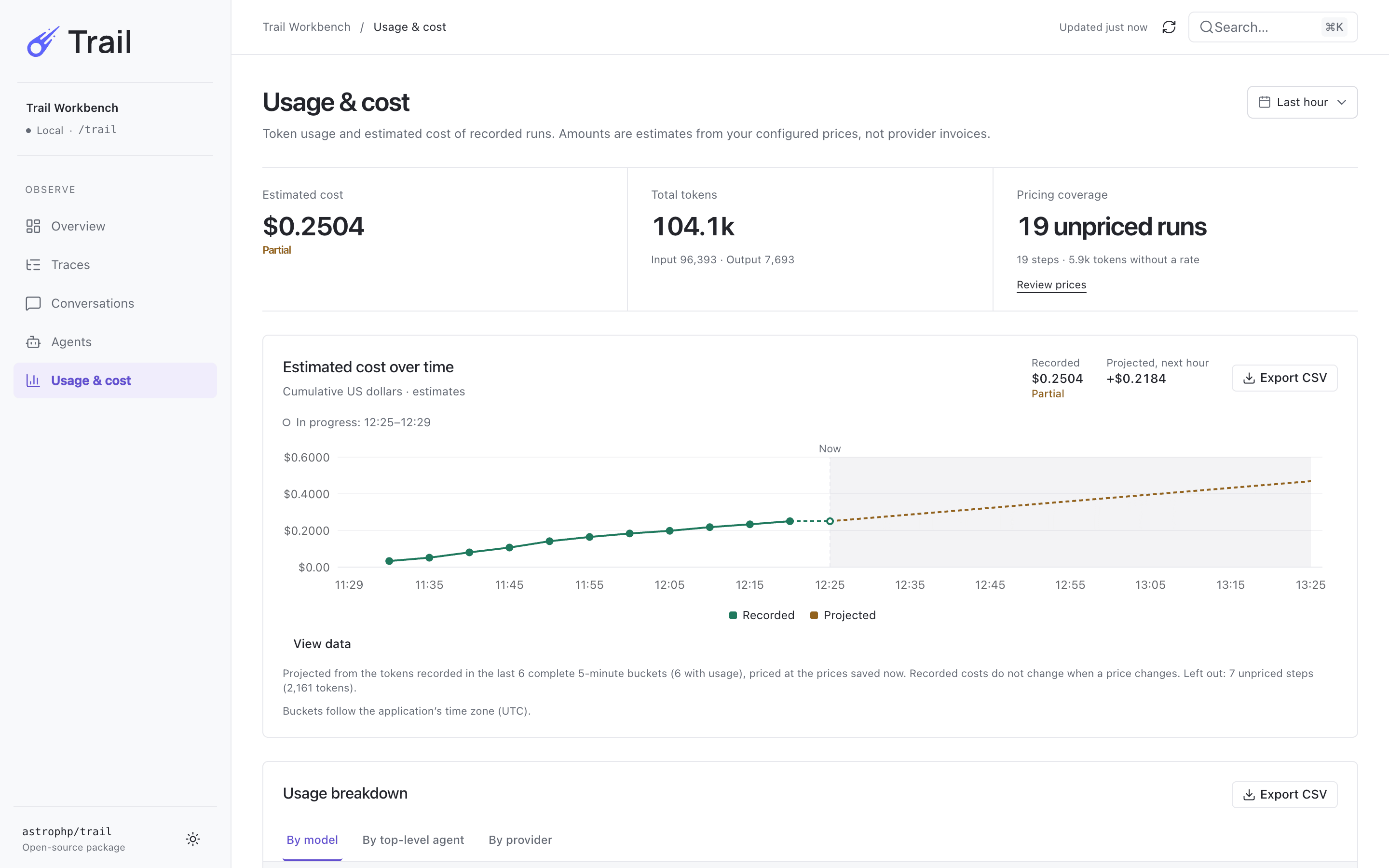1389x868 pixels.
Task: Click the Conversations chat bubble icon
Action: (33, 303)
